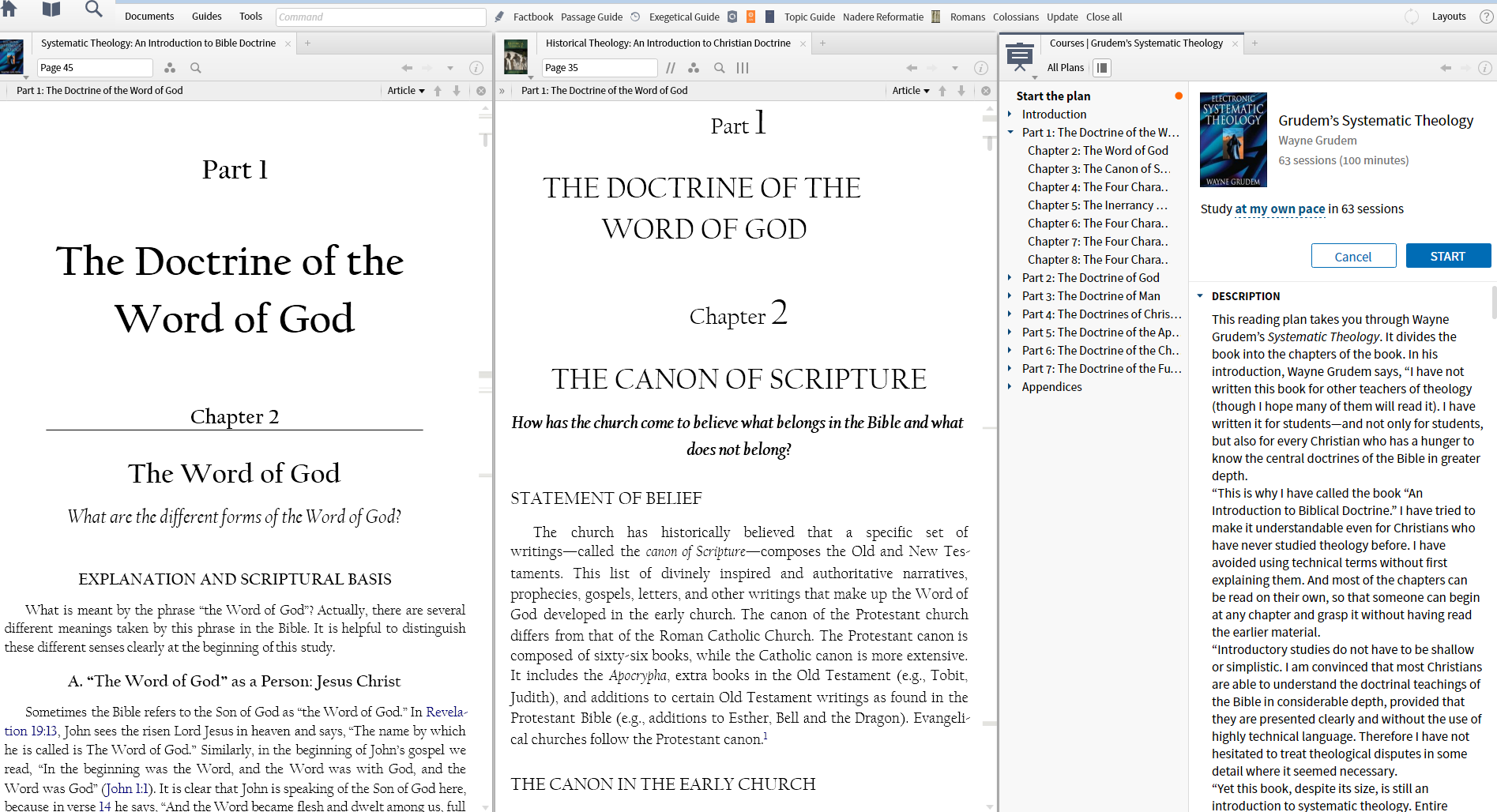Click the sync status icon beside Layouts
1497x812 pixels.
pyautogui.click(x=1412, y=17)
